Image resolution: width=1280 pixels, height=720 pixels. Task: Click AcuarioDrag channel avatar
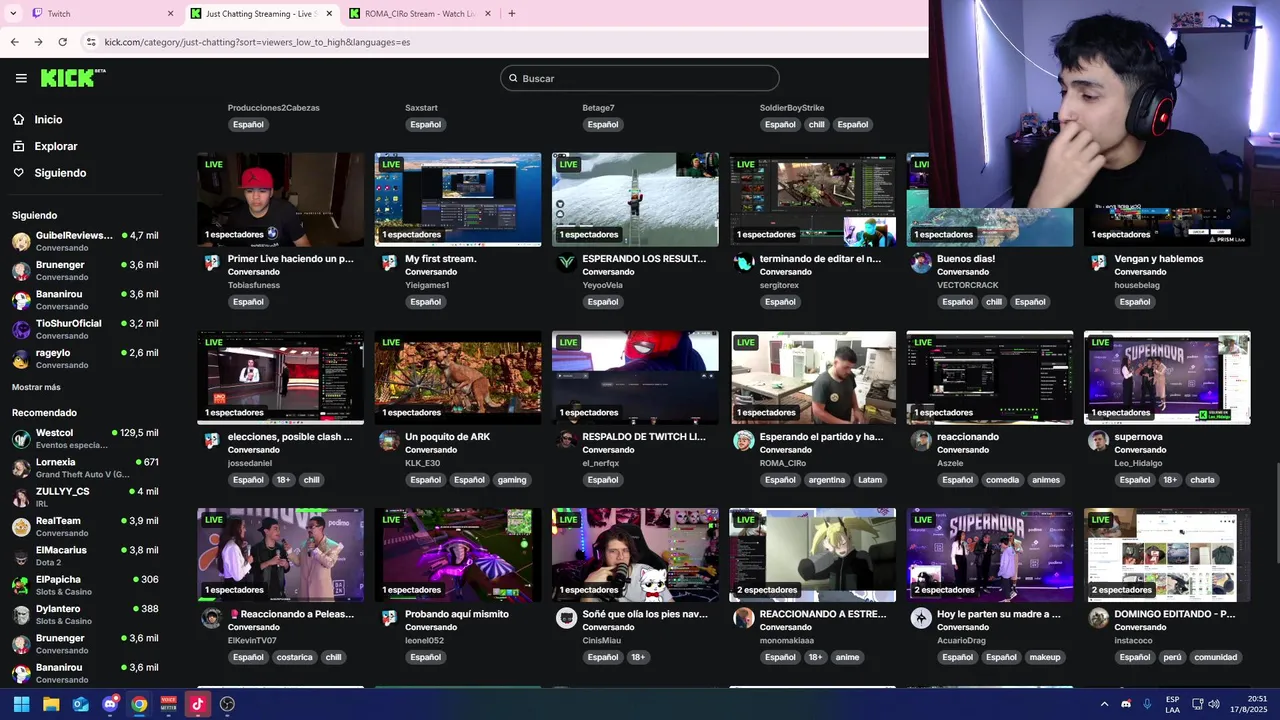click(921, 618)
